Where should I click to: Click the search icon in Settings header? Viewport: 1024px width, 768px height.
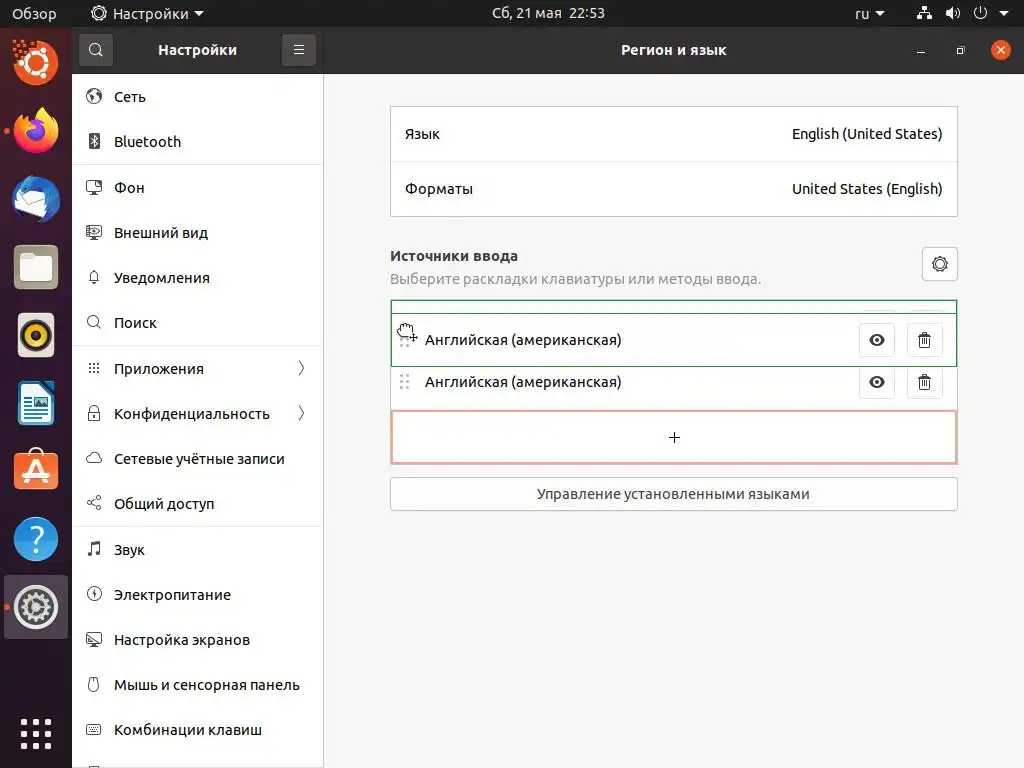[95, 50]
